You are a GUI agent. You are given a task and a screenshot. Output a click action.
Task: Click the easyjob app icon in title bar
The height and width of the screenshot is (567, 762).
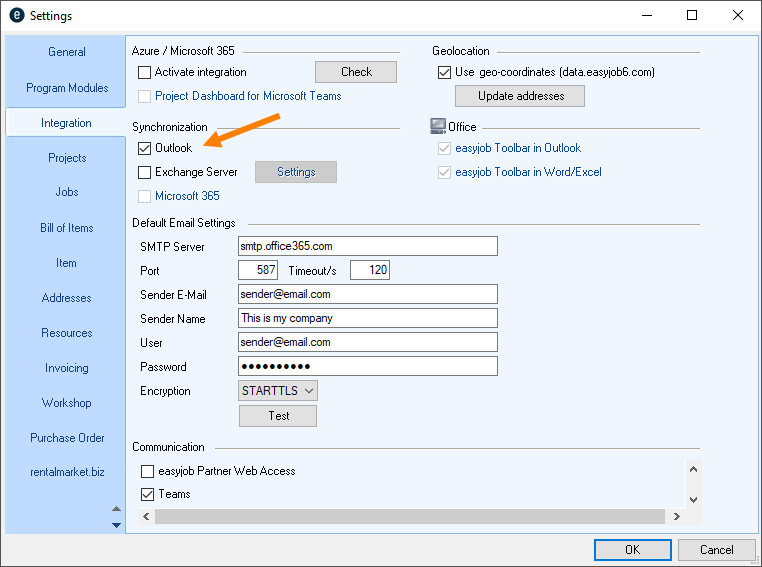16,16
